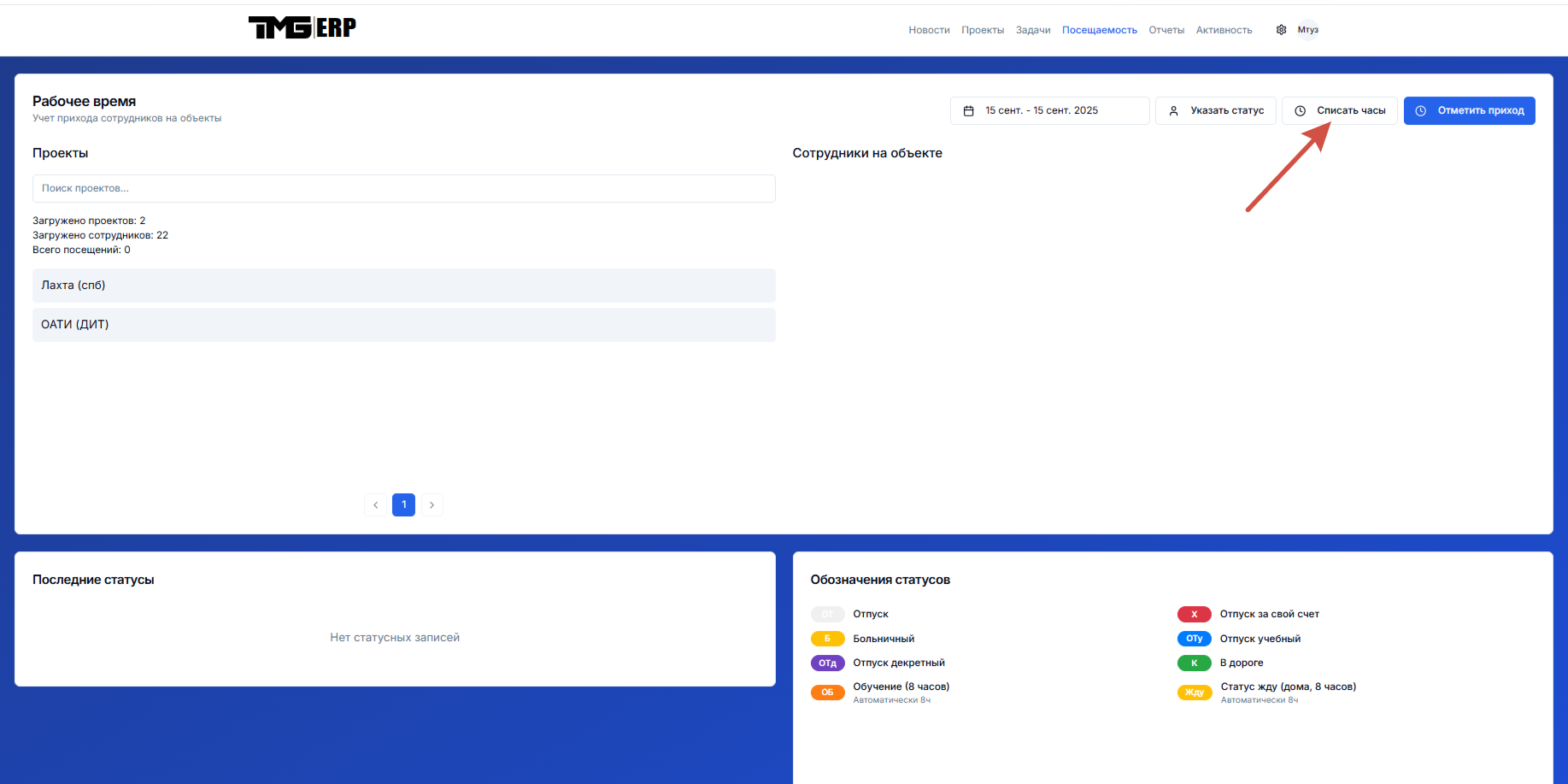This screenshot has width=1568, height=784.
Task: Click the orange ОБ training status badge
Action: (827, 693)
